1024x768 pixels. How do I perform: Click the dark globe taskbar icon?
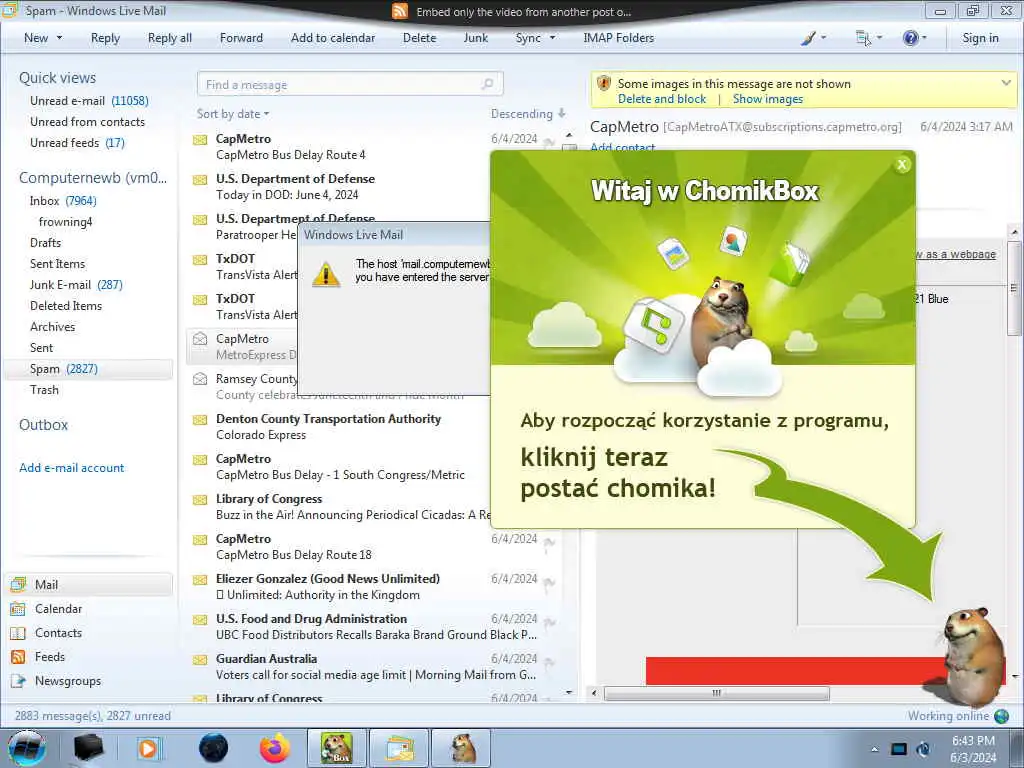pyautogui.click(x=213, y=748)
